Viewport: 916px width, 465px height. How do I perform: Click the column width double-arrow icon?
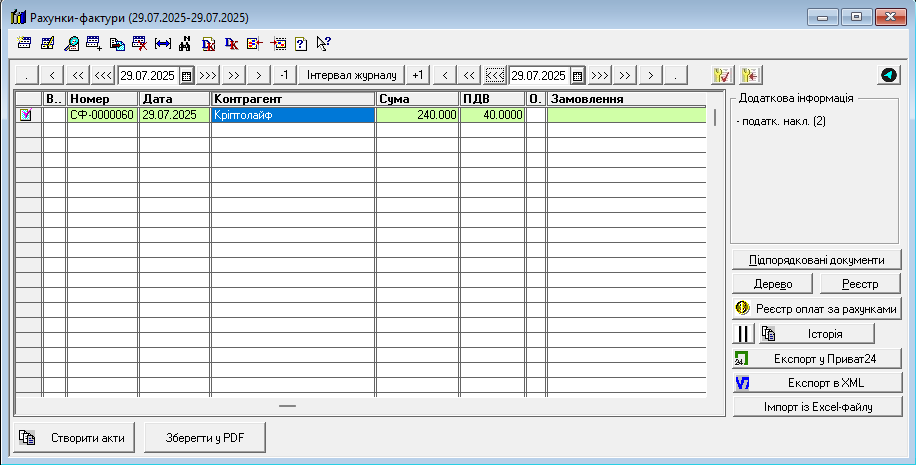tap(162, 44)
